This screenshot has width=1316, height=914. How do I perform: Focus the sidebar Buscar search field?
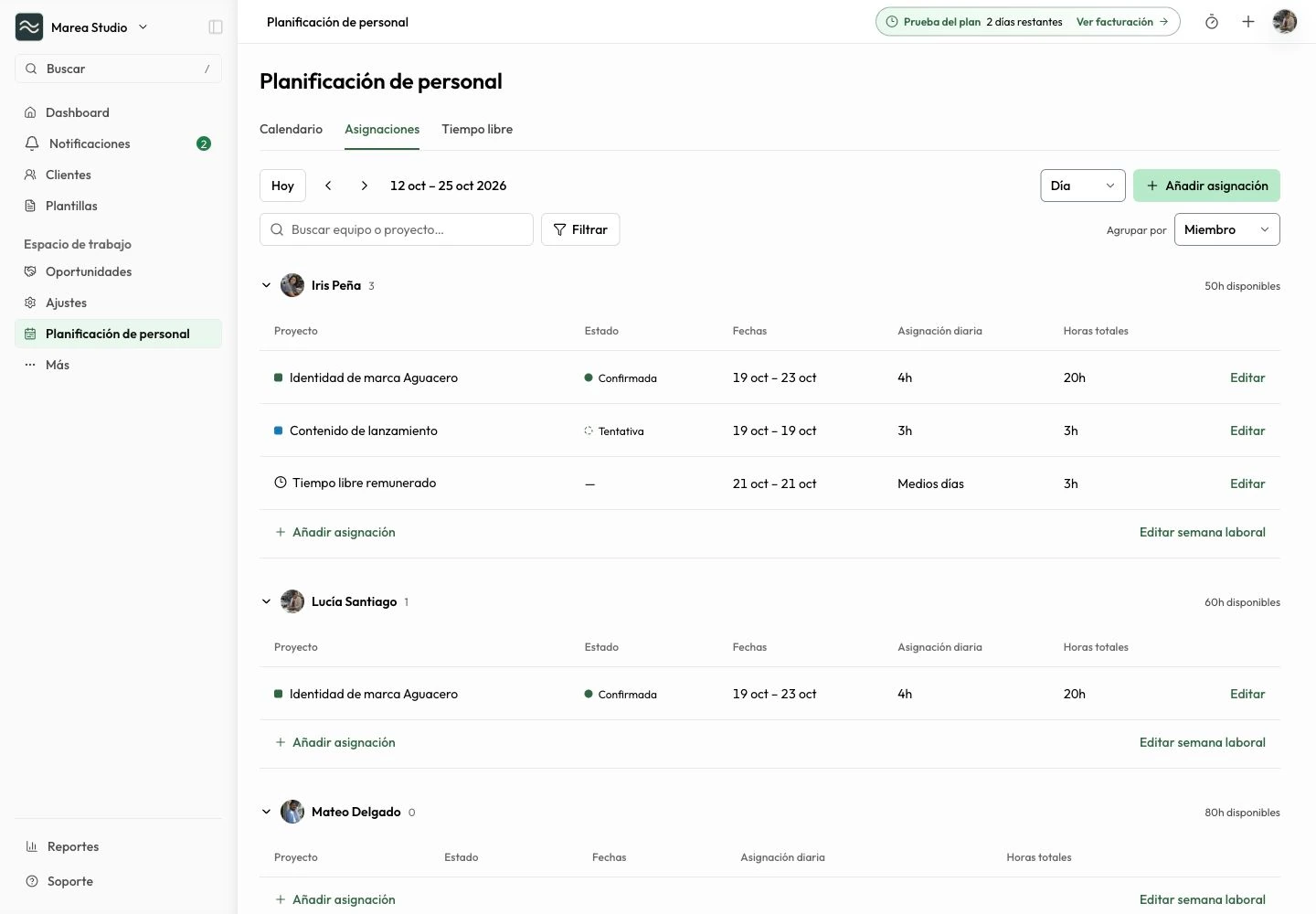coord(118,69)
